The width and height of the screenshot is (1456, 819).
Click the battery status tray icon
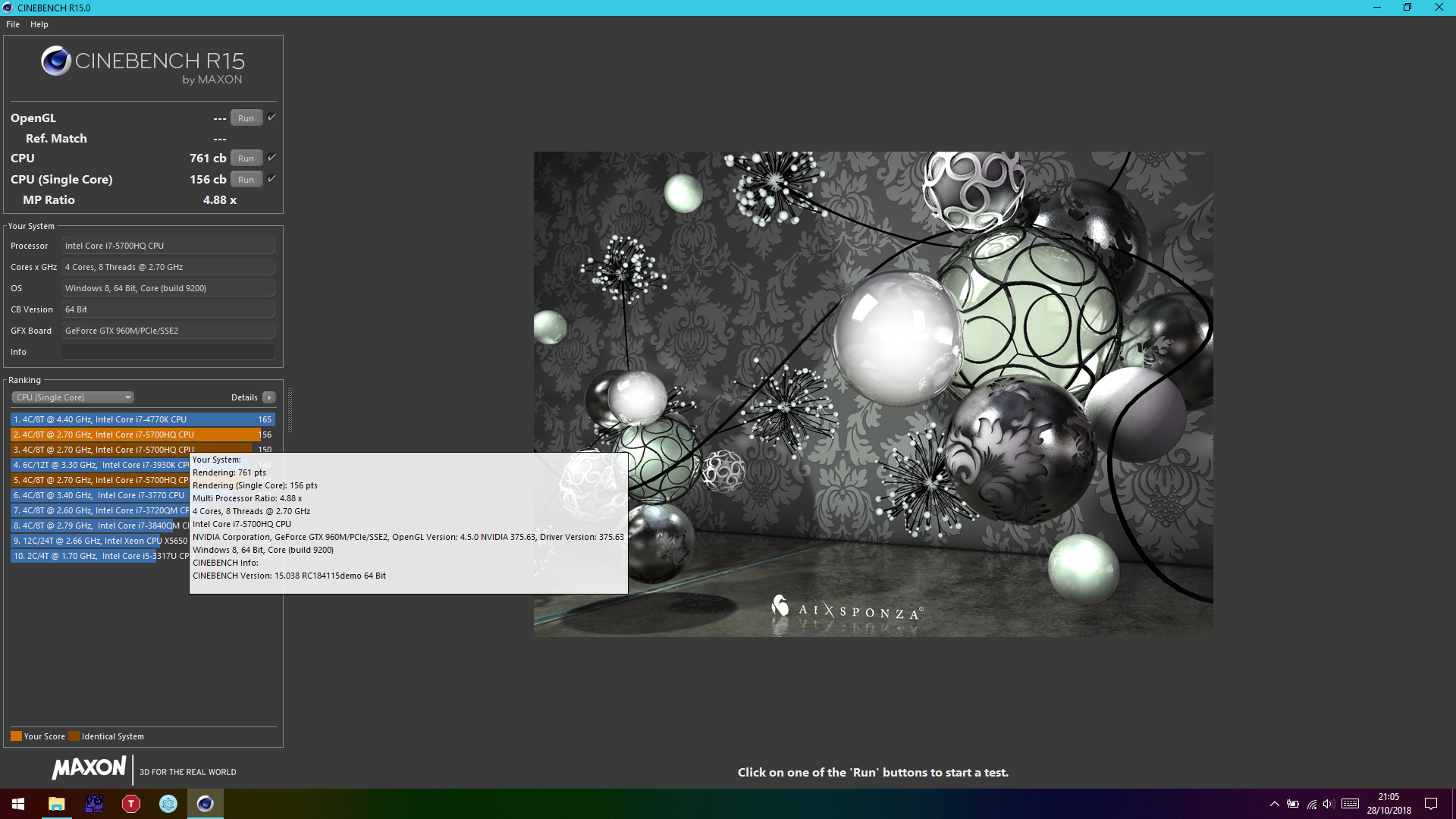[x=1293, y=804]
